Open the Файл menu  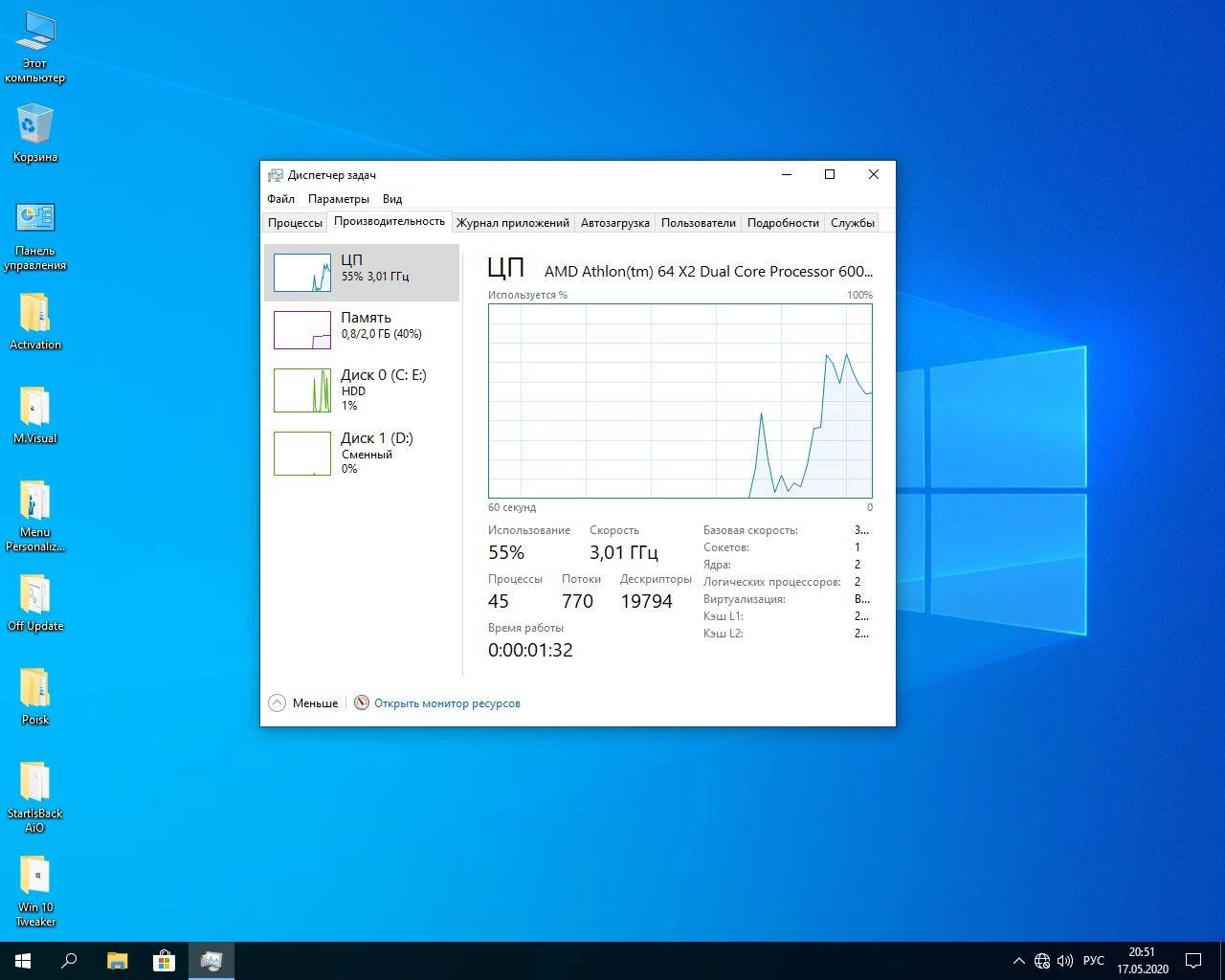point(280,199)
